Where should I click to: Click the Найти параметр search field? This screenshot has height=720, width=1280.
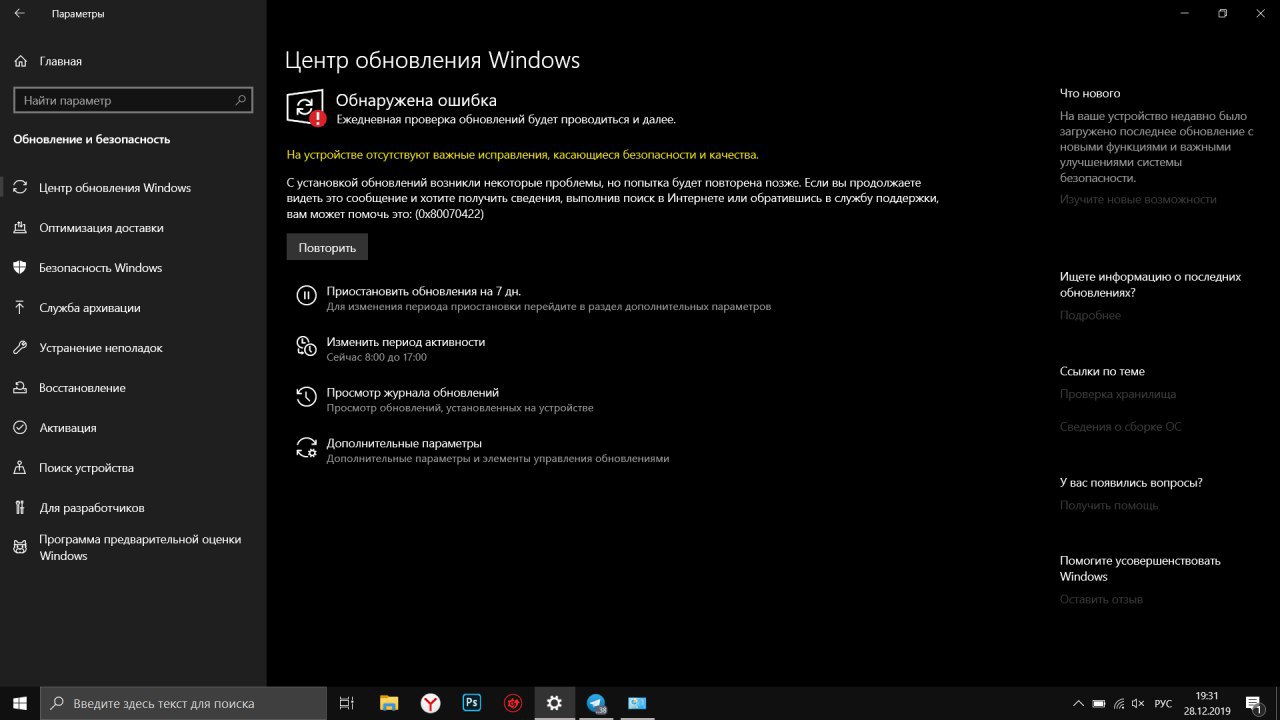point(131,100)
